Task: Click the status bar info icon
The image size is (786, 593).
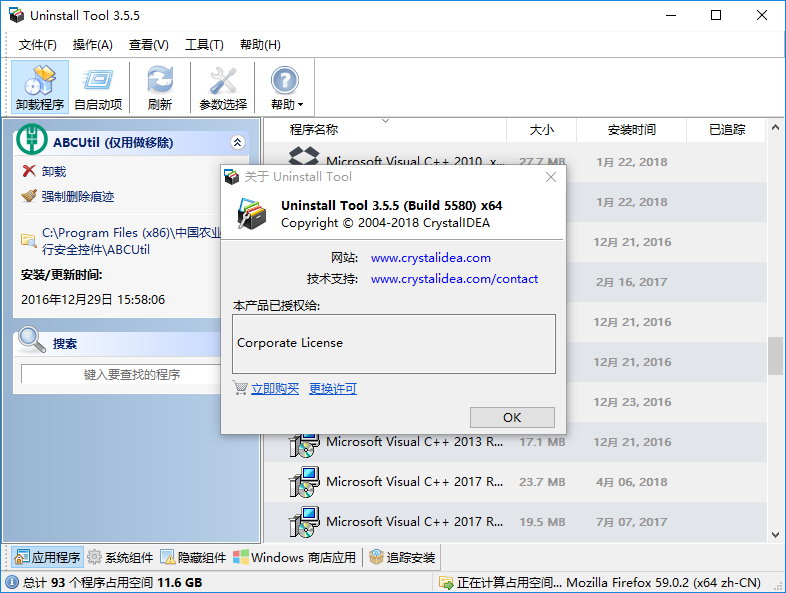Action: [12, 582]
